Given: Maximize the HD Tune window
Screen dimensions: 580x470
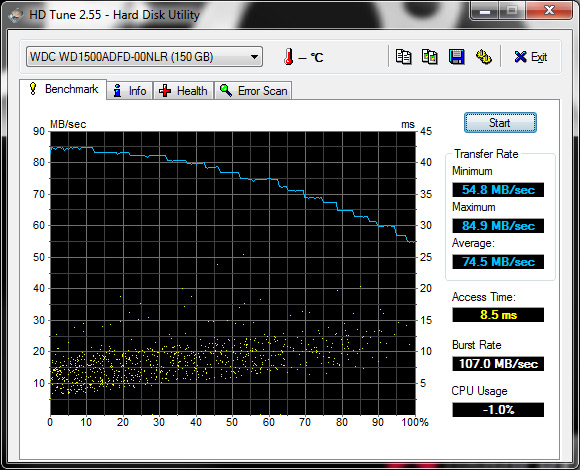Looking at the screenshot, I should tap(512, 10).
